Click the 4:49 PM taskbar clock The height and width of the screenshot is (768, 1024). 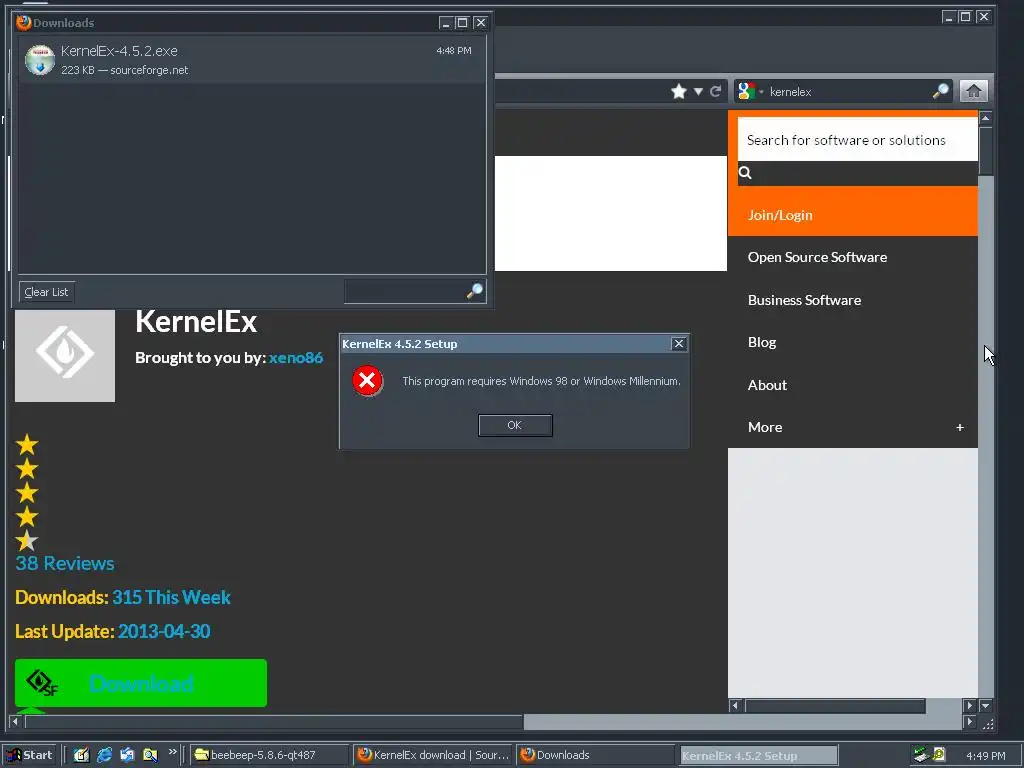[985, 756]
